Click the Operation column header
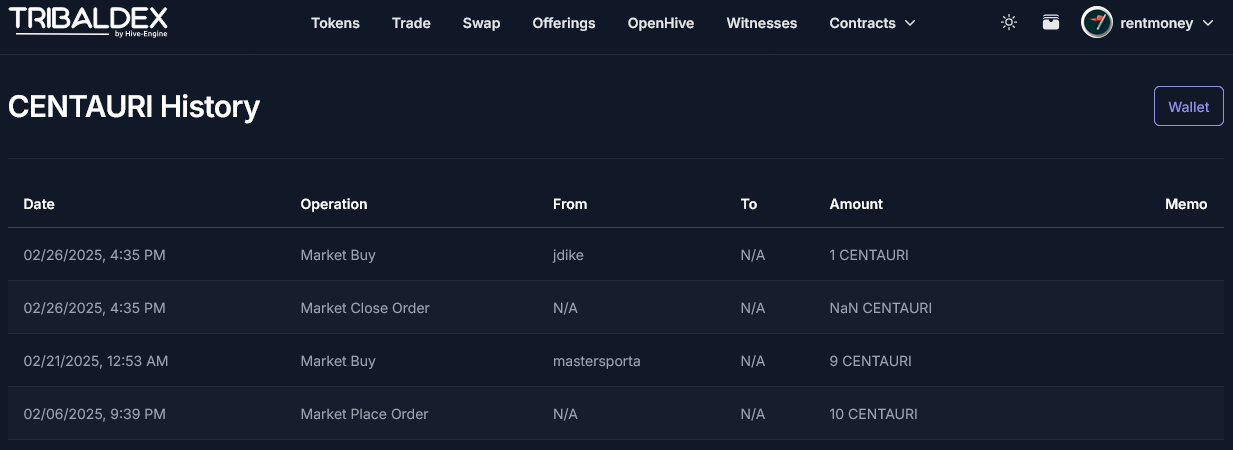Viewport: 1233px width, 450px height. 334,204
